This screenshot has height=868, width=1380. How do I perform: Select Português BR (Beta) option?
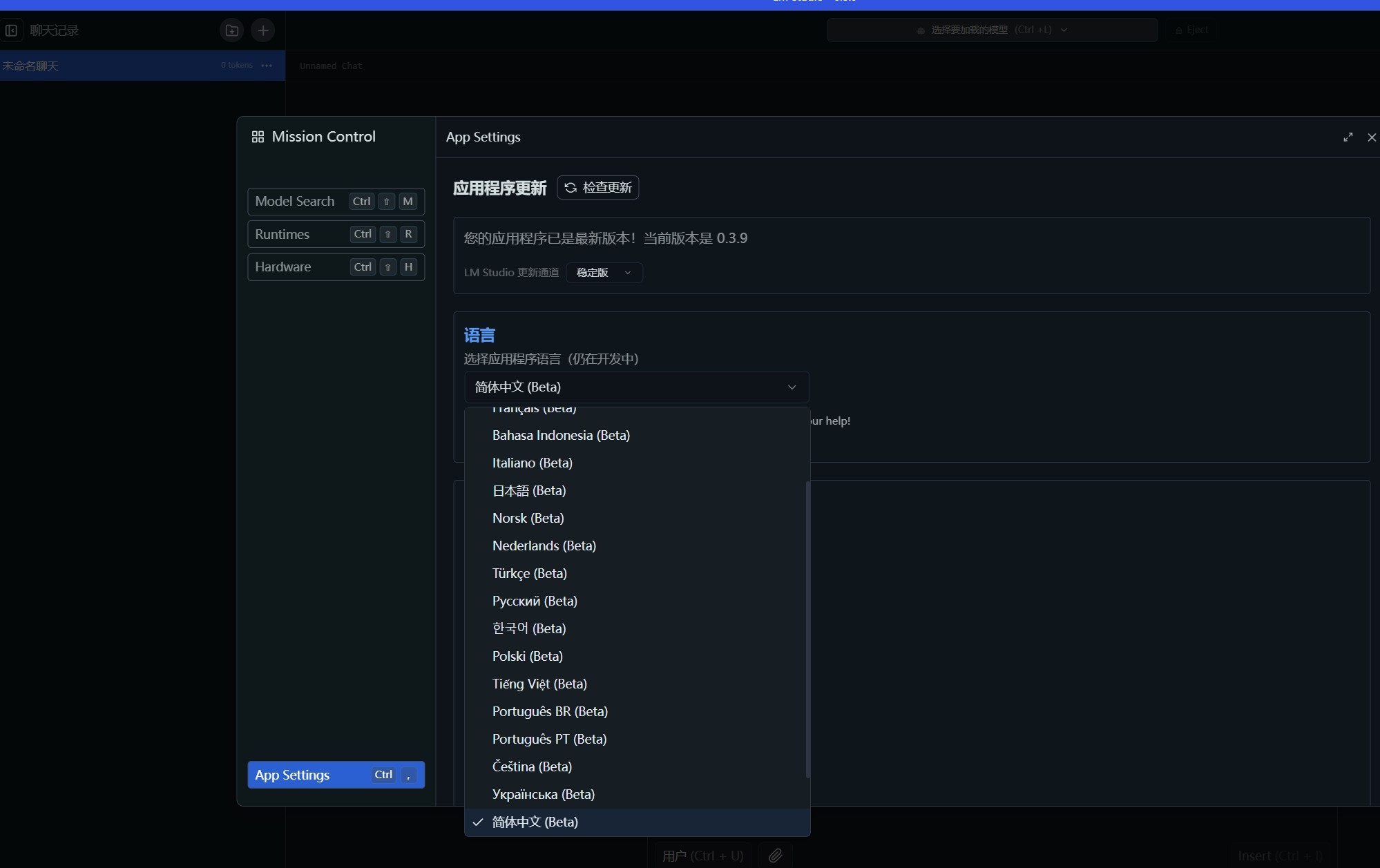[635, 711]
